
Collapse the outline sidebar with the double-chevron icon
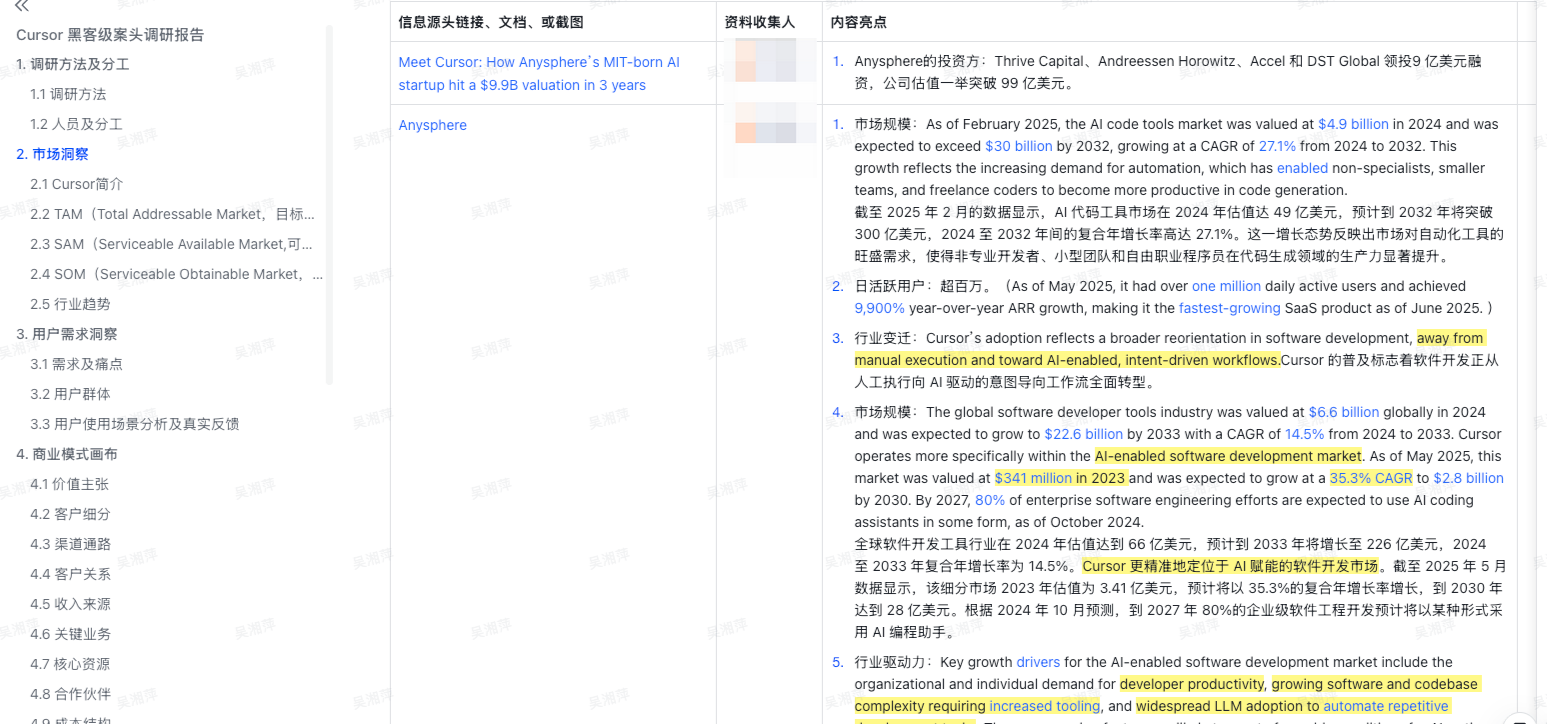(x=22, y=6)
